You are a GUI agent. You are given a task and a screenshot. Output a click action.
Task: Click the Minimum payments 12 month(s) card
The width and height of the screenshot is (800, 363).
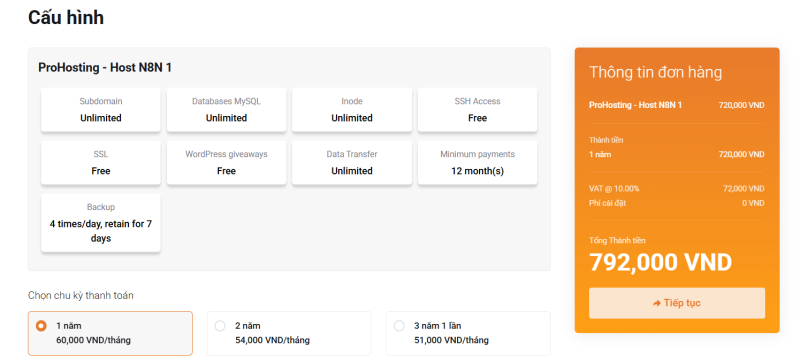tap(477, 162)
